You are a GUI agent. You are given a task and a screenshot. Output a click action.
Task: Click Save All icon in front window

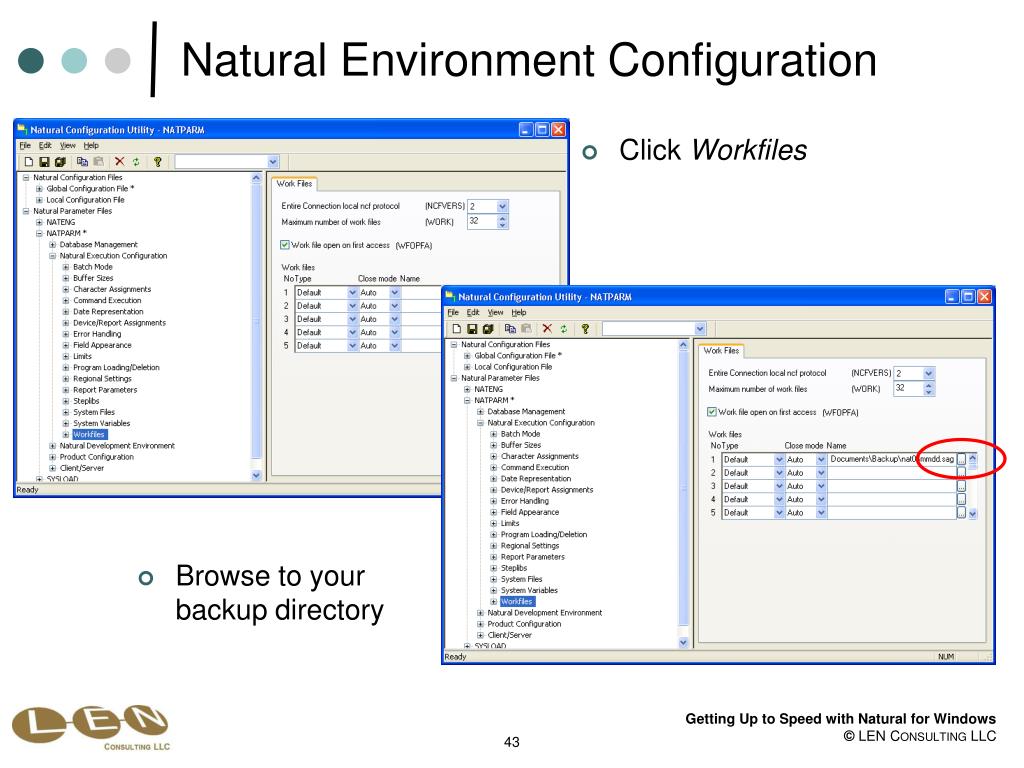point(487,328)
